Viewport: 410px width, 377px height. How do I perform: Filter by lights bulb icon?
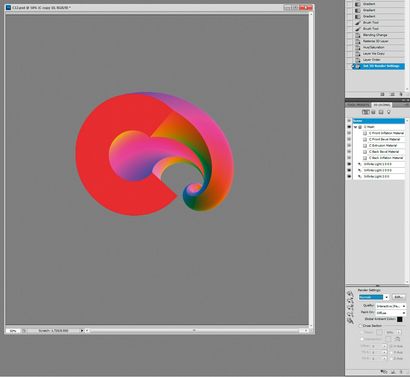click(388, 112)
